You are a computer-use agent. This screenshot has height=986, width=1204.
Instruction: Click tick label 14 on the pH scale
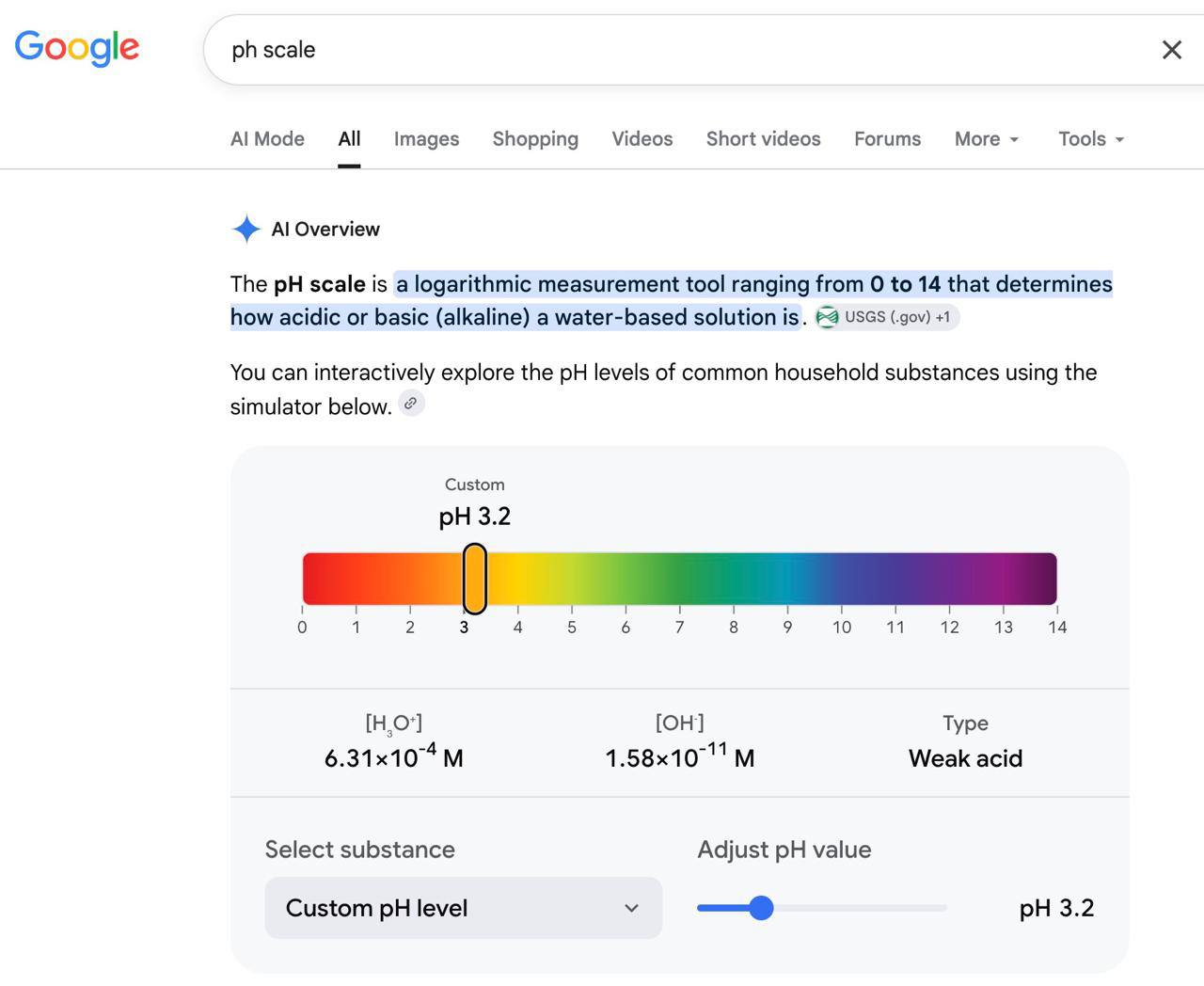pyautogui.click(x=1057, y=628)
